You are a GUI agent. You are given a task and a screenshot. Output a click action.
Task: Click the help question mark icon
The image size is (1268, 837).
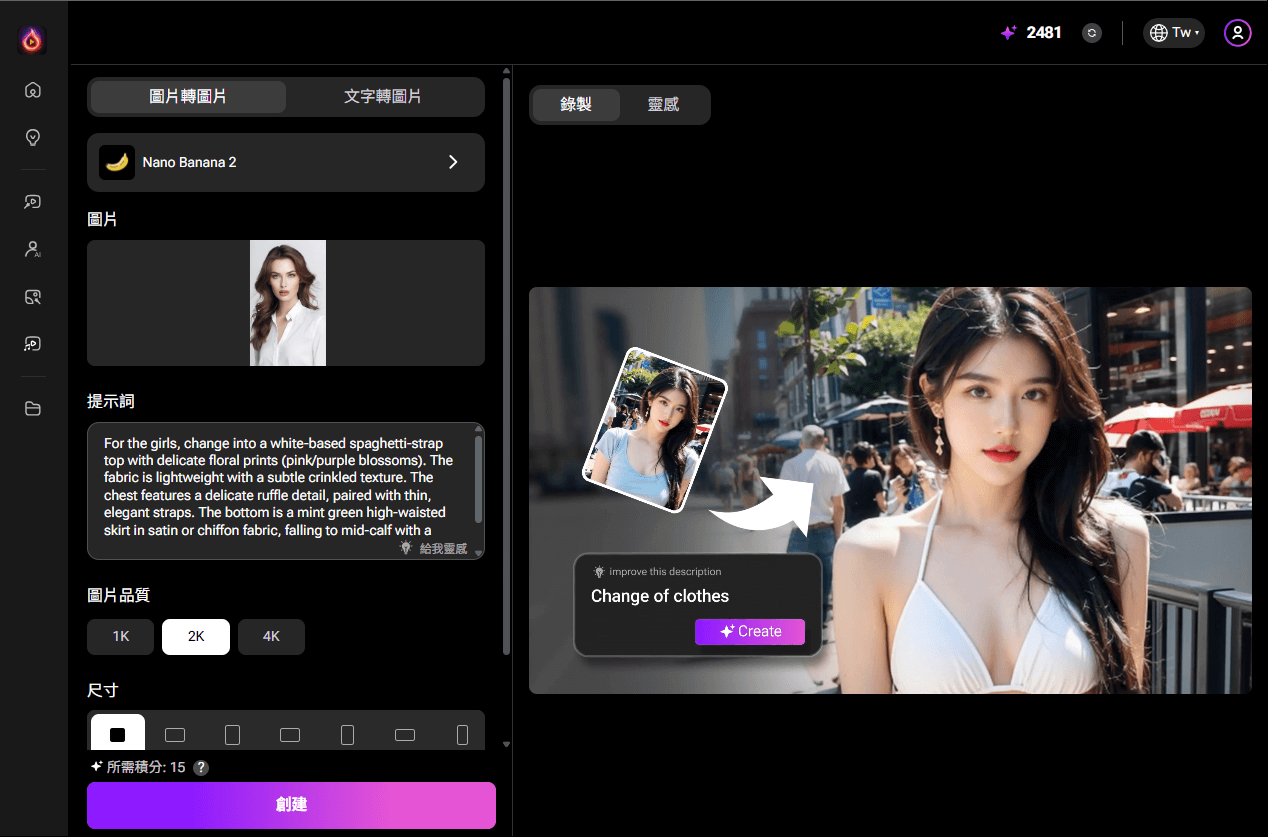click(201, 768)
